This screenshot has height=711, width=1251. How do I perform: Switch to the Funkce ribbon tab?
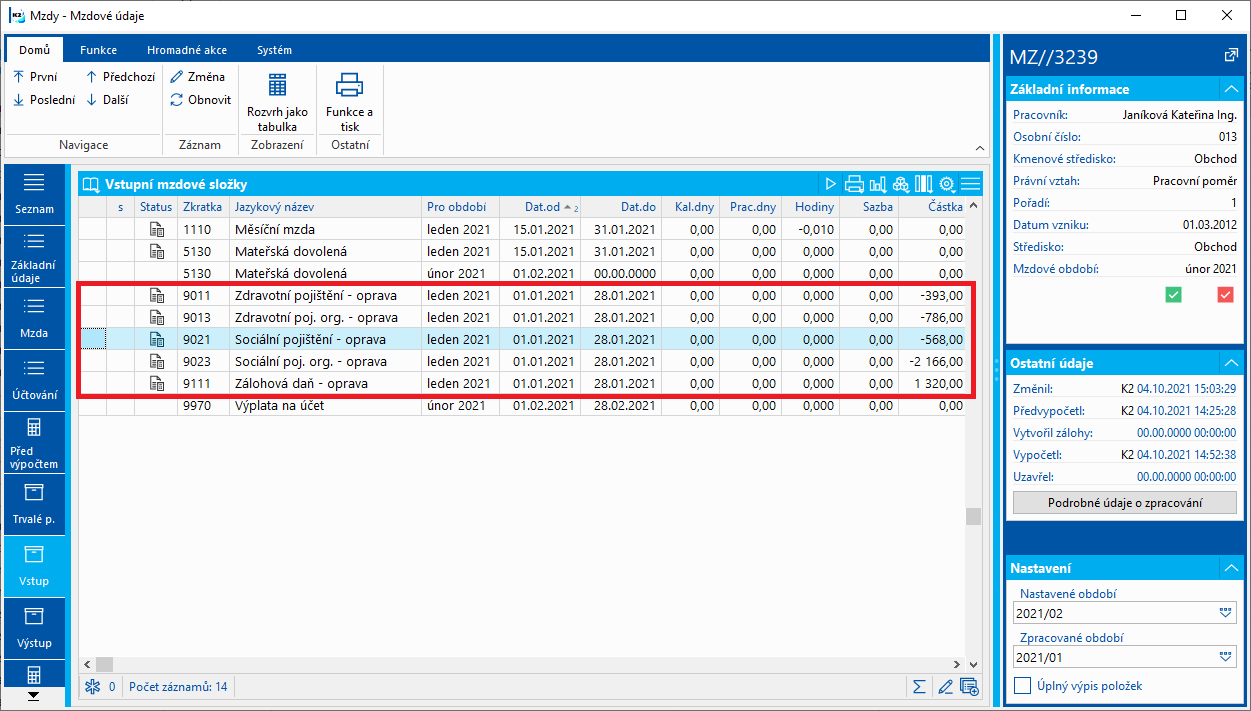[99, 50]
